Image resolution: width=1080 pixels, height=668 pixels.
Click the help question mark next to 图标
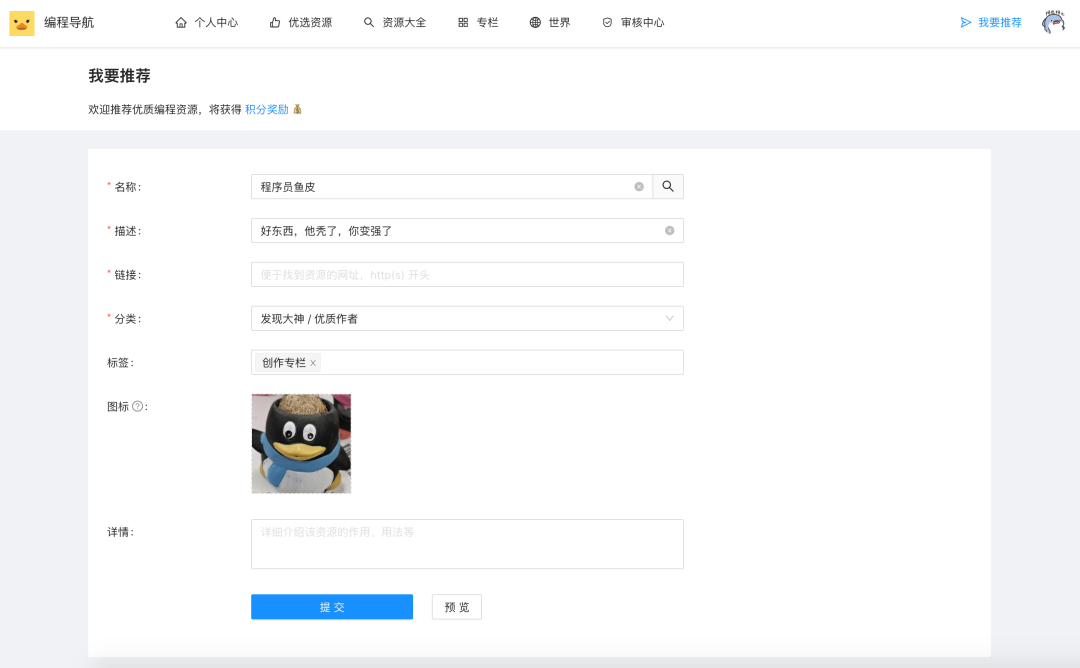(x=138, y=406)
